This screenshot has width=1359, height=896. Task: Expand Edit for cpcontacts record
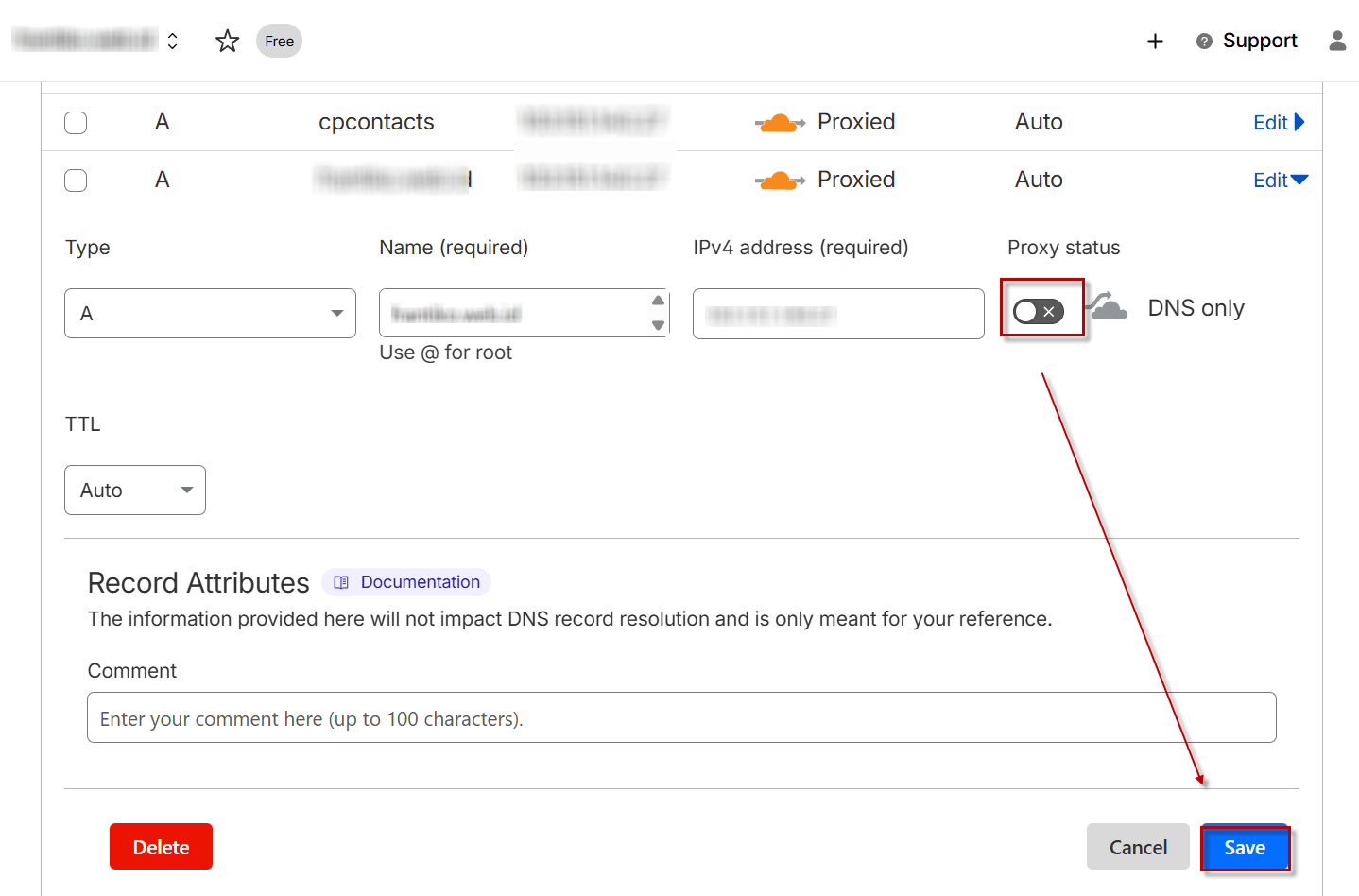[x=1278, y=123]
